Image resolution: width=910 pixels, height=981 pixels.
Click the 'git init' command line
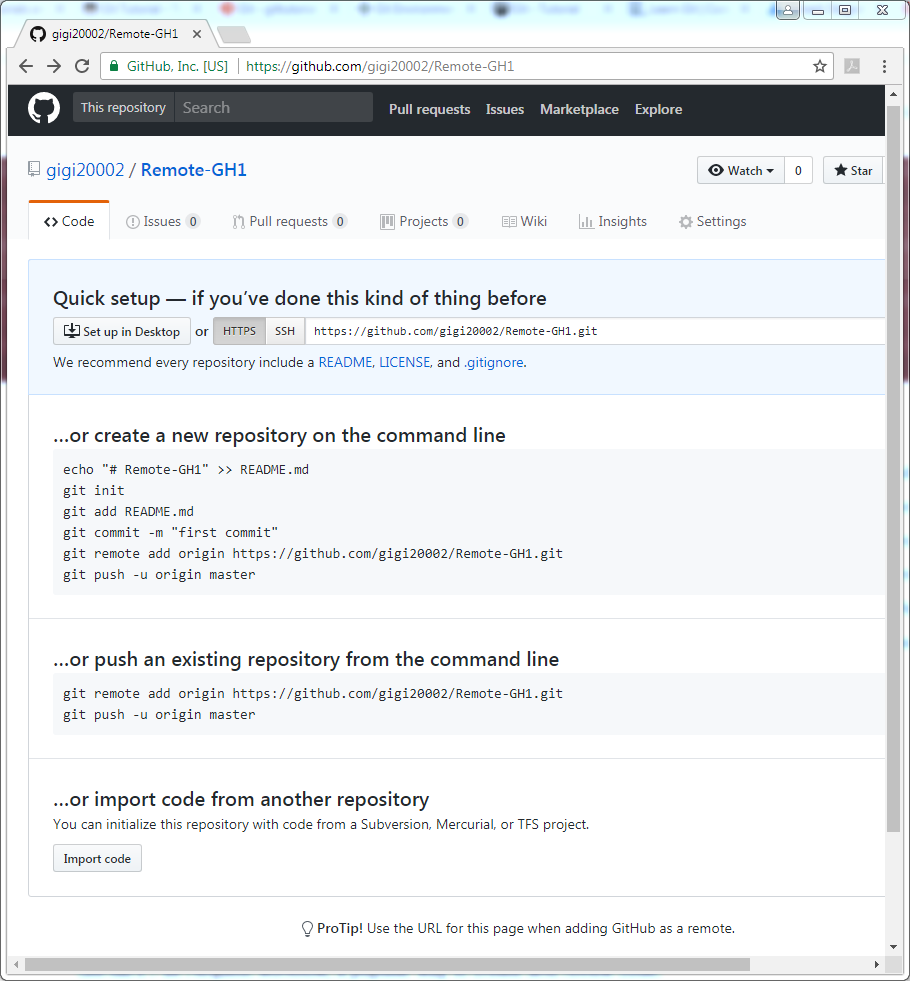[94, 490]
